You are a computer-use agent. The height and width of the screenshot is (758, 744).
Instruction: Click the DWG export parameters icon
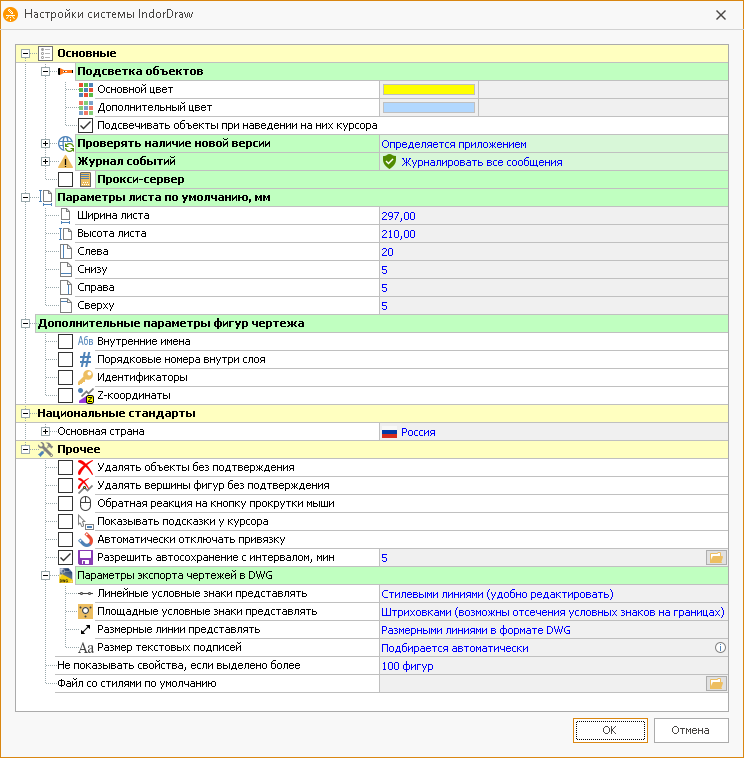pos(65,575)
